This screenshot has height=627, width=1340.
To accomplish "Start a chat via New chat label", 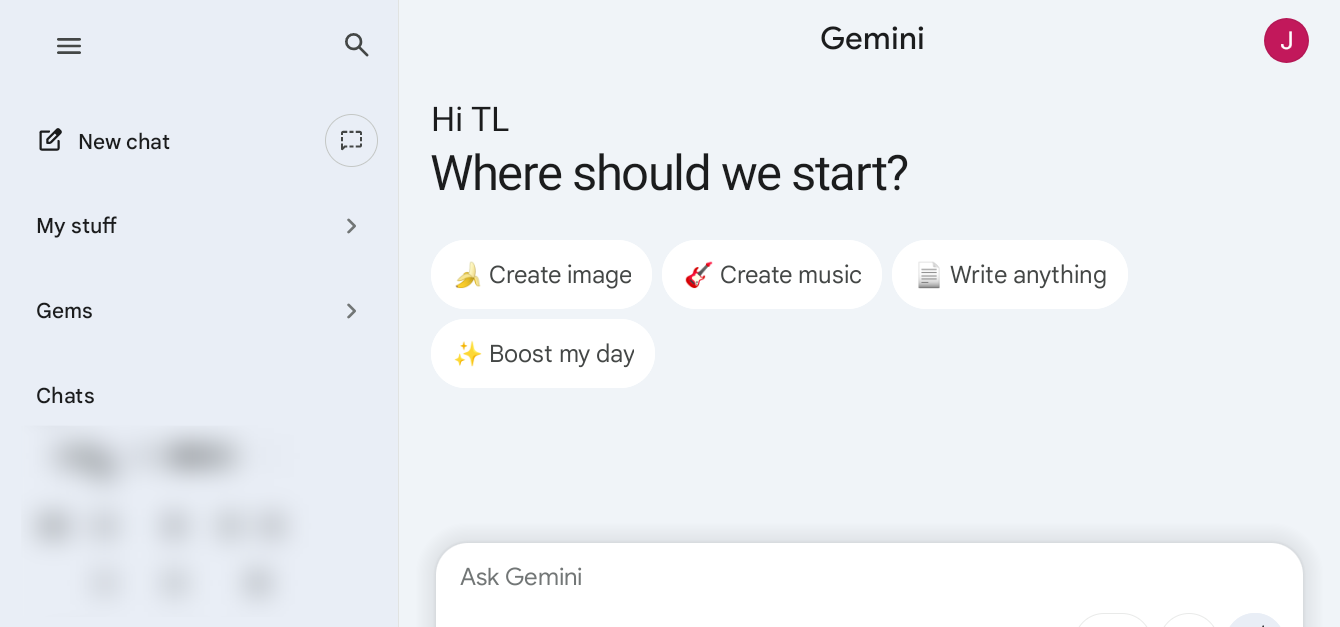I will 124,142.
